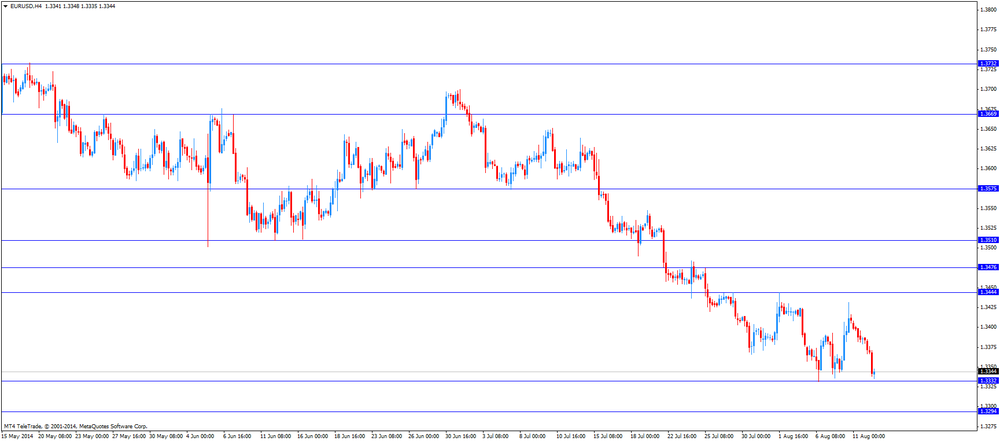1000x441 pixels.
Task: Click the 25 Jul 08:00 time label
Action: pyautogui.click(x=721, y=437)
